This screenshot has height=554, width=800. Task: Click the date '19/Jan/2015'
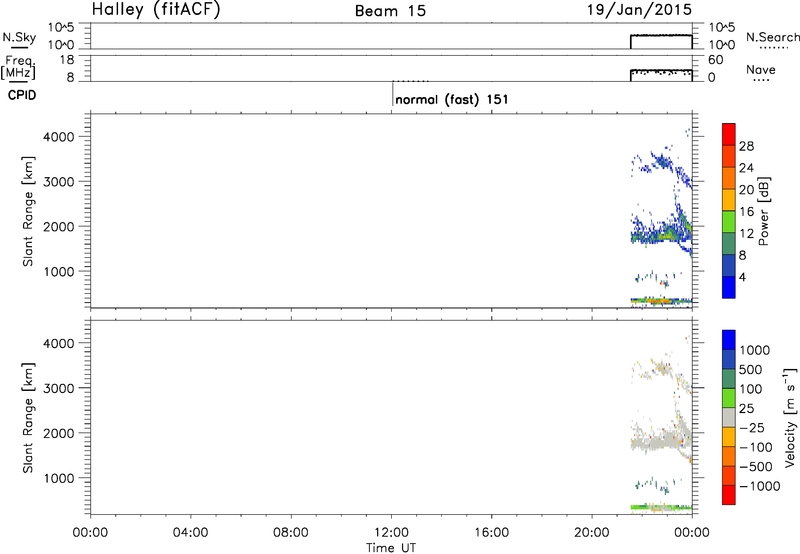tap(639, 10)
